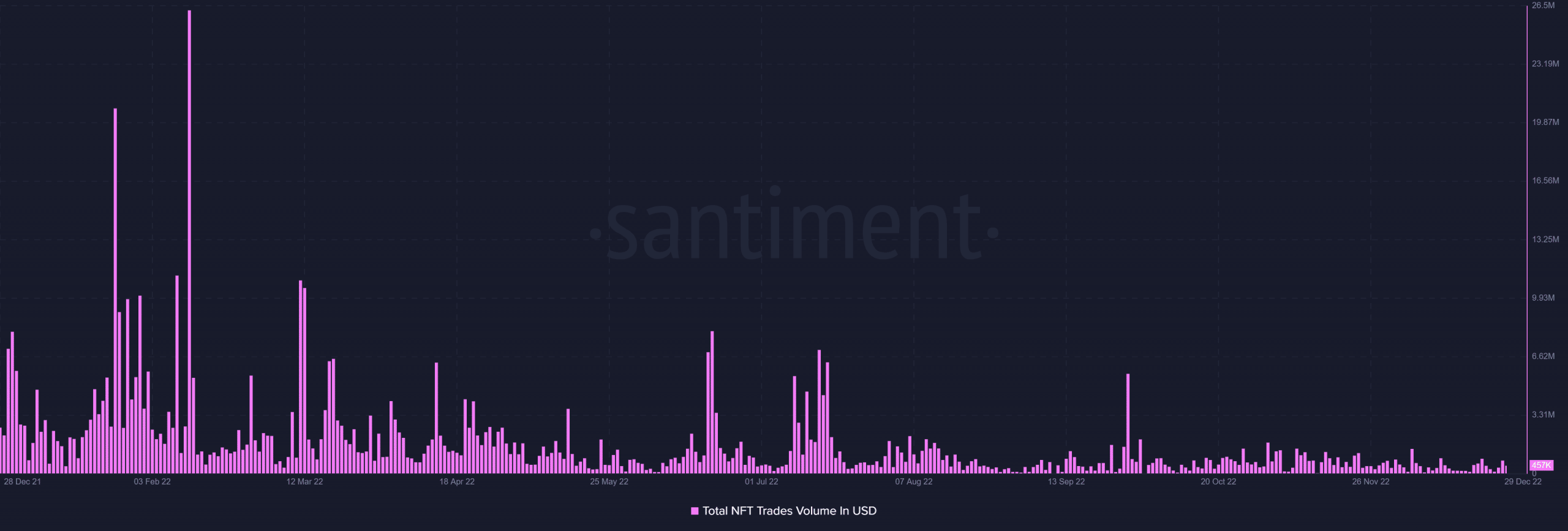The image size is (1568, 531).
Task: Click the 28 Dec 21 date label
Action: [22, 482]
